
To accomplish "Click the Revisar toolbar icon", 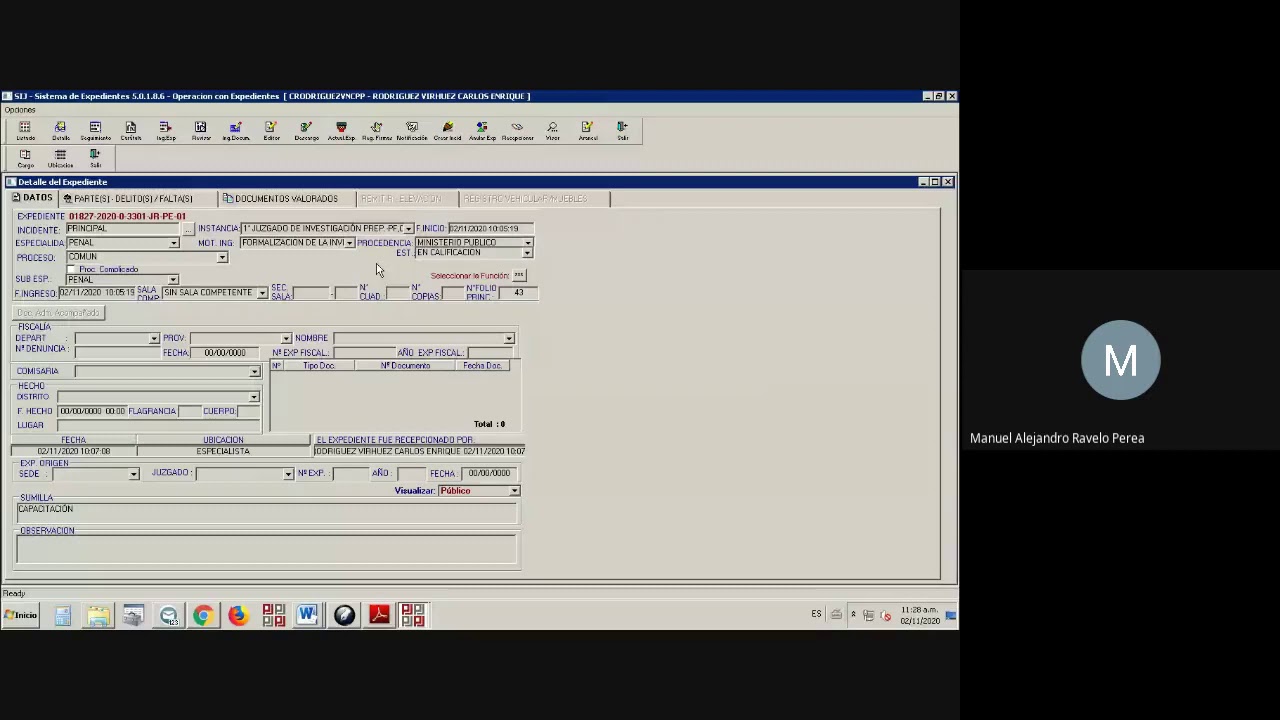I will pyautogui.click(x=201, y=131).
